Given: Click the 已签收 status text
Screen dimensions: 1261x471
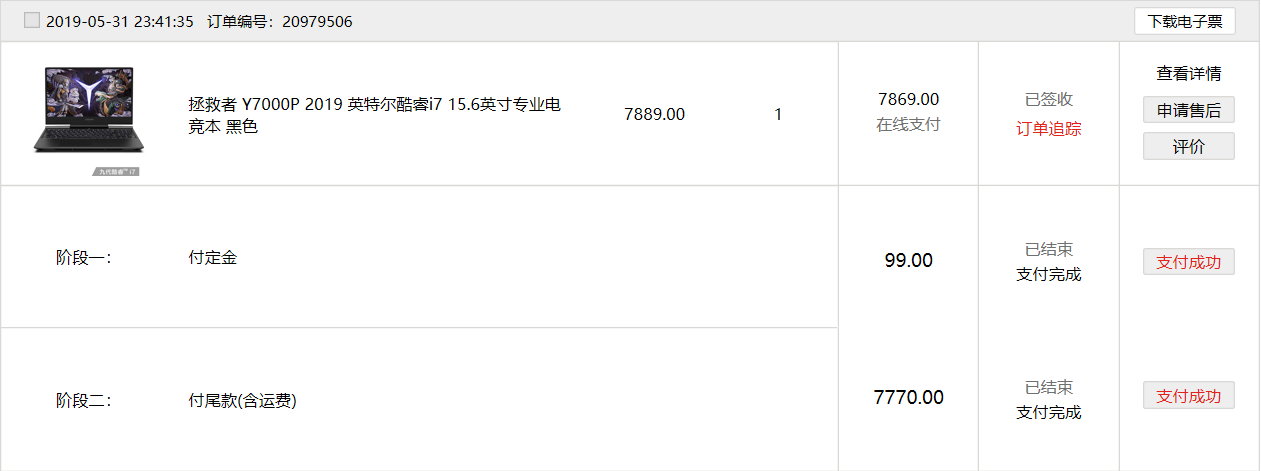Looking at the screenshot, I should (x=1049, y=99).
